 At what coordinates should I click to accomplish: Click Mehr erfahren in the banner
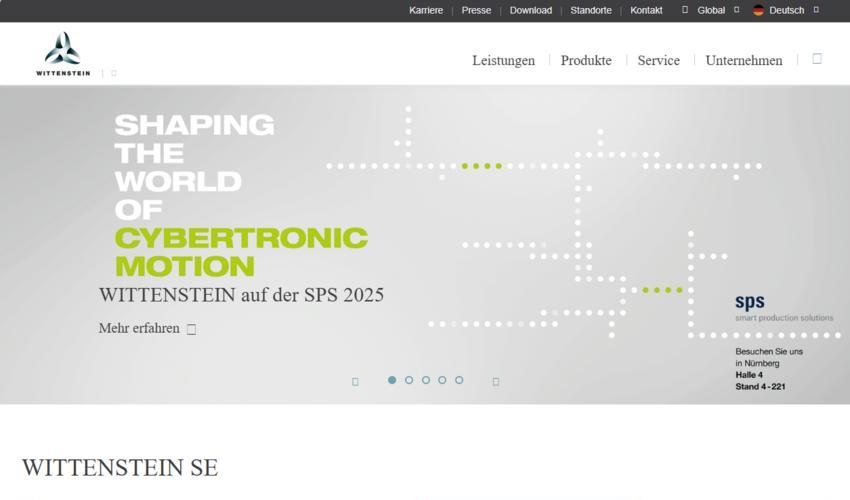point(139,328)
